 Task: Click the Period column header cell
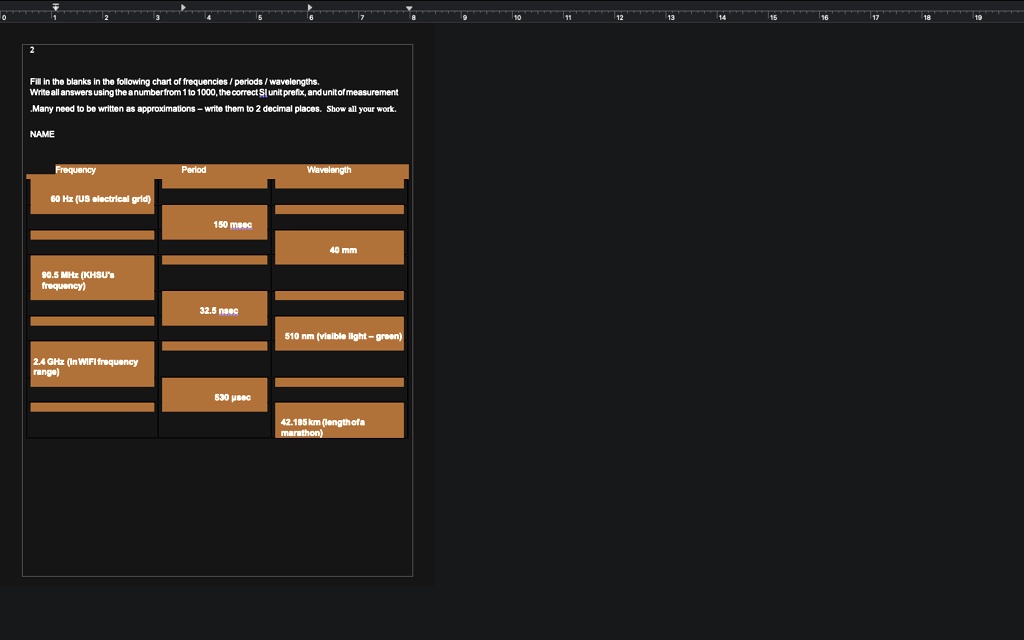point(194,170)
